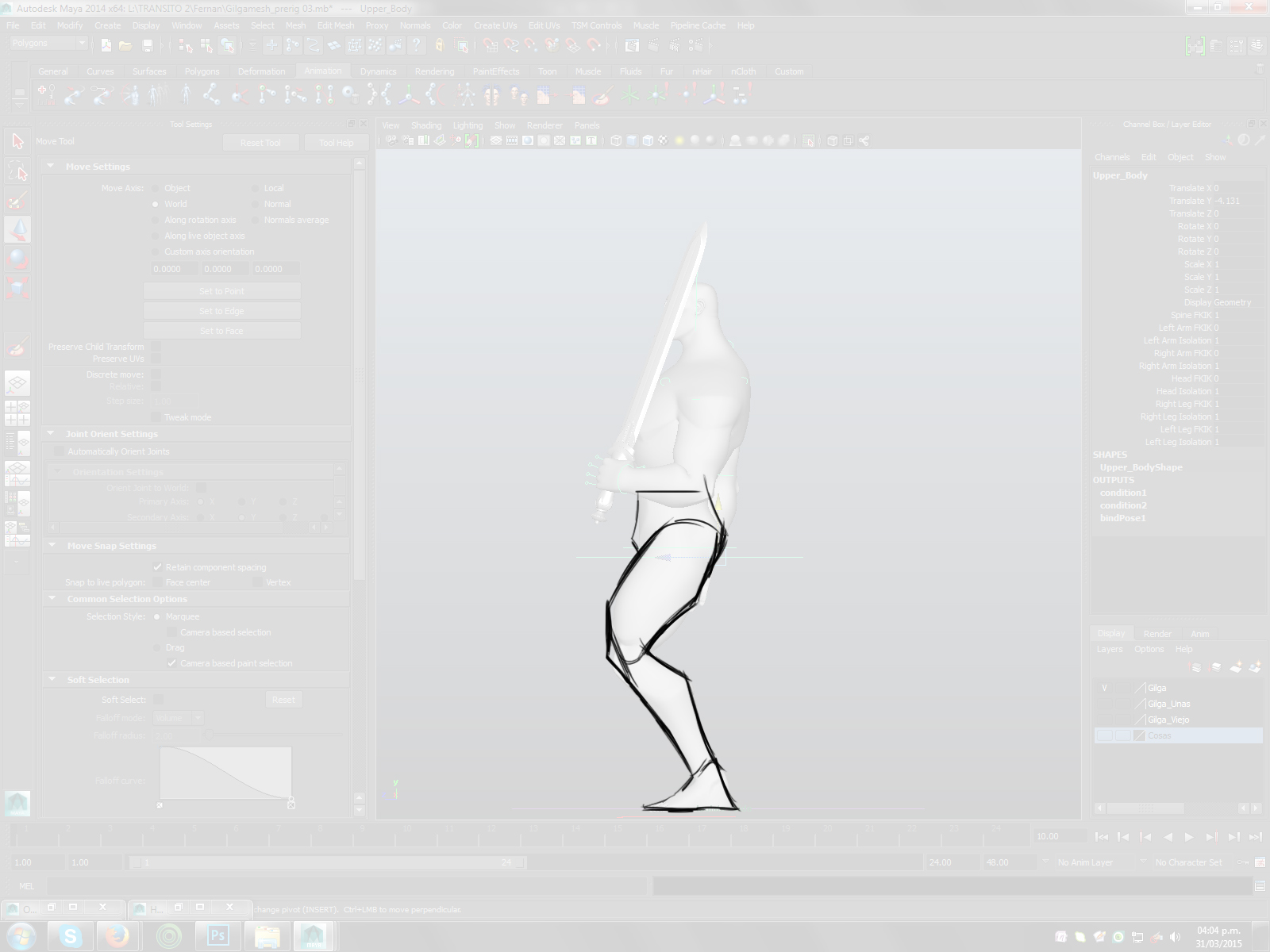Open the Render View clapperboard icon

coord(632,45)
